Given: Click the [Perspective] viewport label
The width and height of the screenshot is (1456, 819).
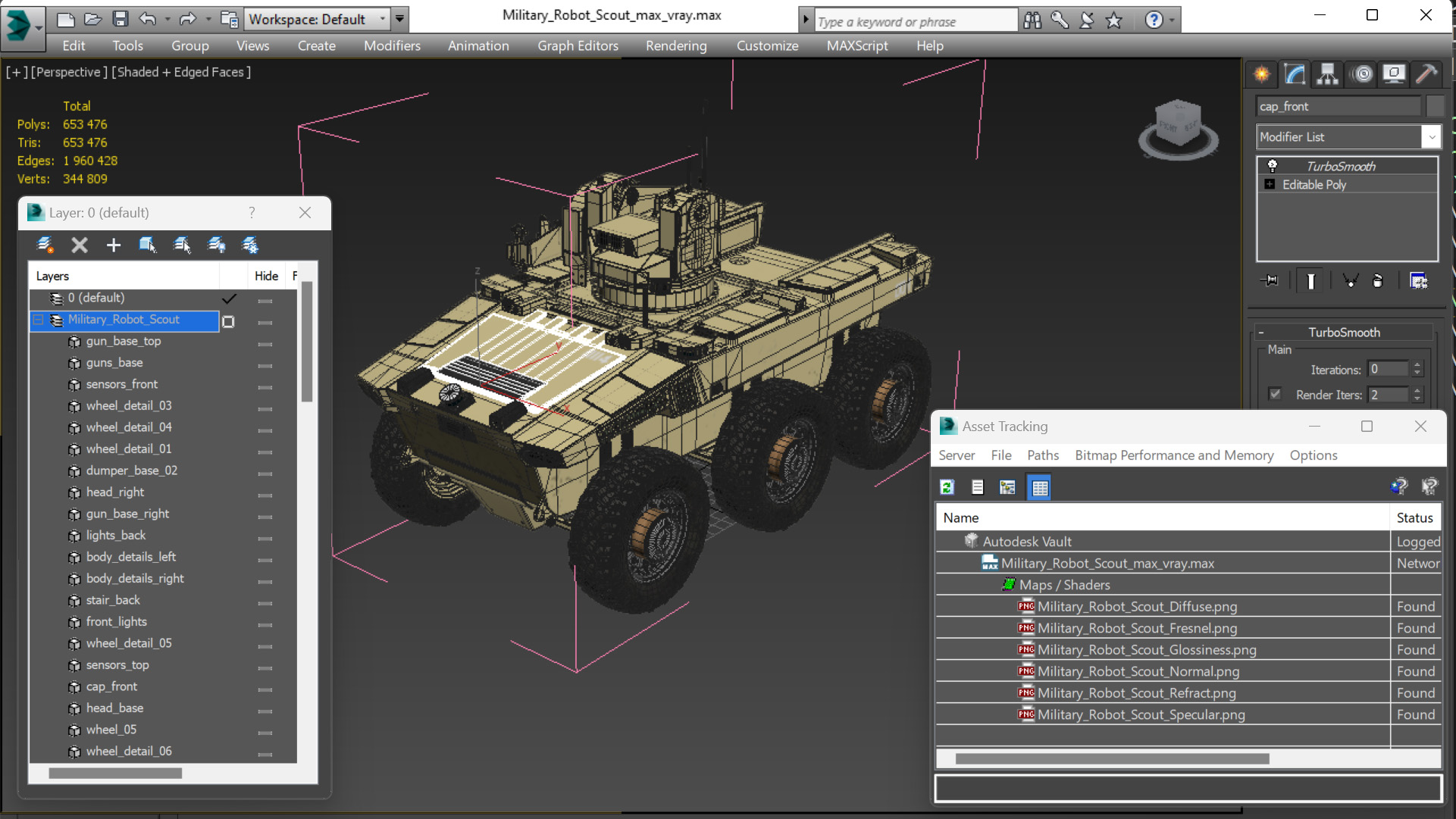Looking at the screenshot, I should pyautogui.click(x=69, y=72).
